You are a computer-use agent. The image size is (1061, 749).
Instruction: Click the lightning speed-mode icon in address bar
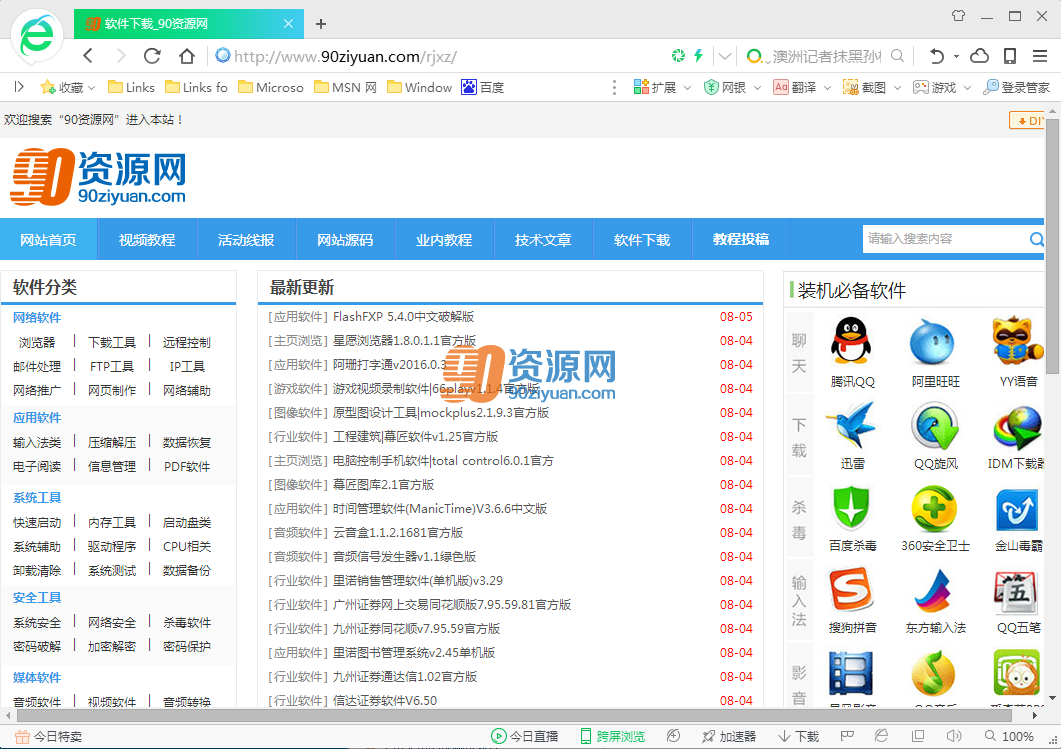(x=698, y=55)
